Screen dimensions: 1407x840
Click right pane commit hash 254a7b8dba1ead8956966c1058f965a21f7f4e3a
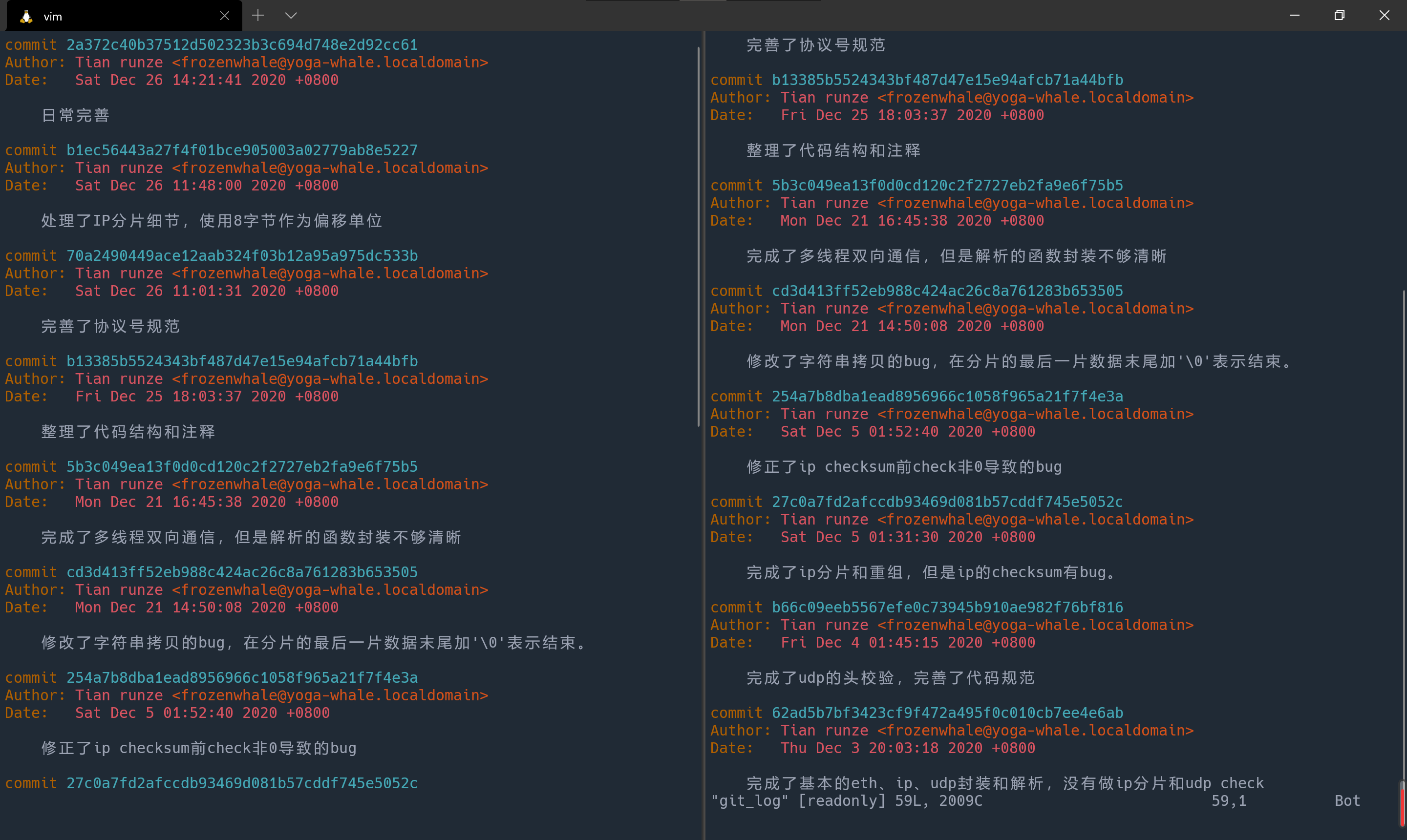click(x=947, y=396)
